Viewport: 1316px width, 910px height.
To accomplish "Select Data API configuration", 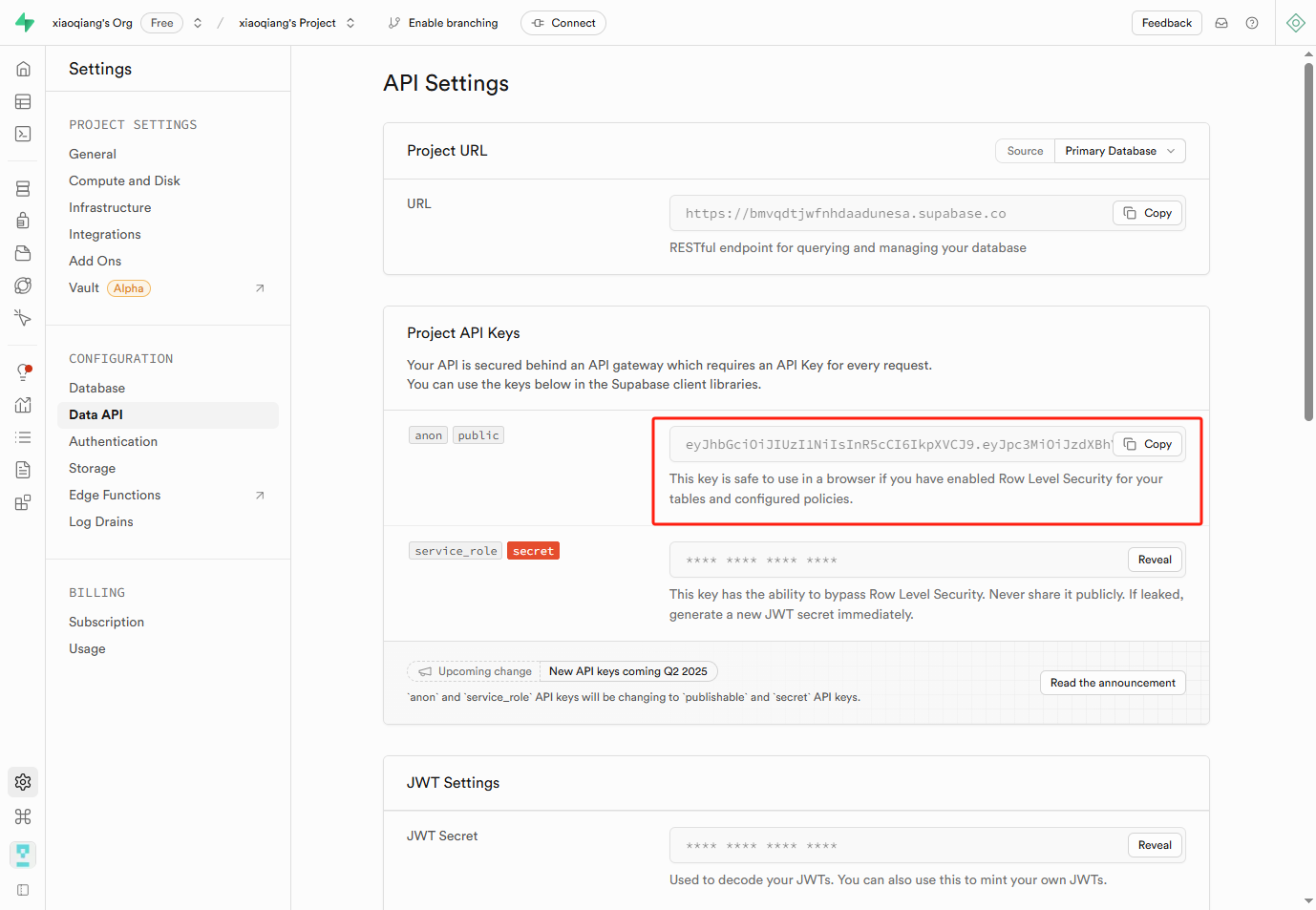I will point(168,414).
